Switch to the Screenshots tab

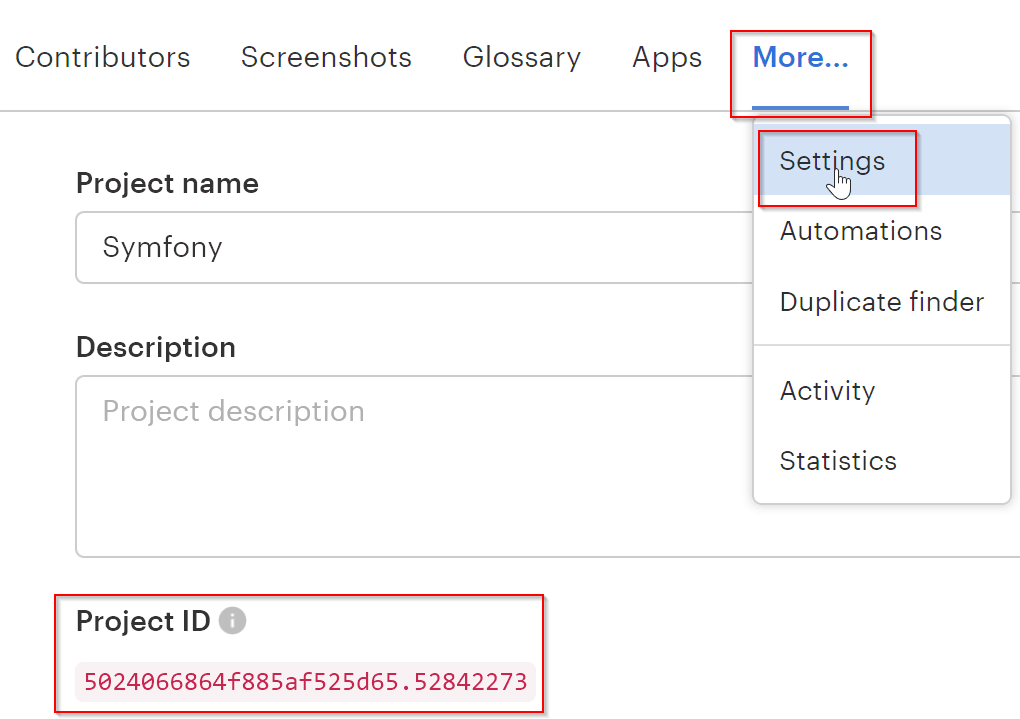click(x=326, y=58)
